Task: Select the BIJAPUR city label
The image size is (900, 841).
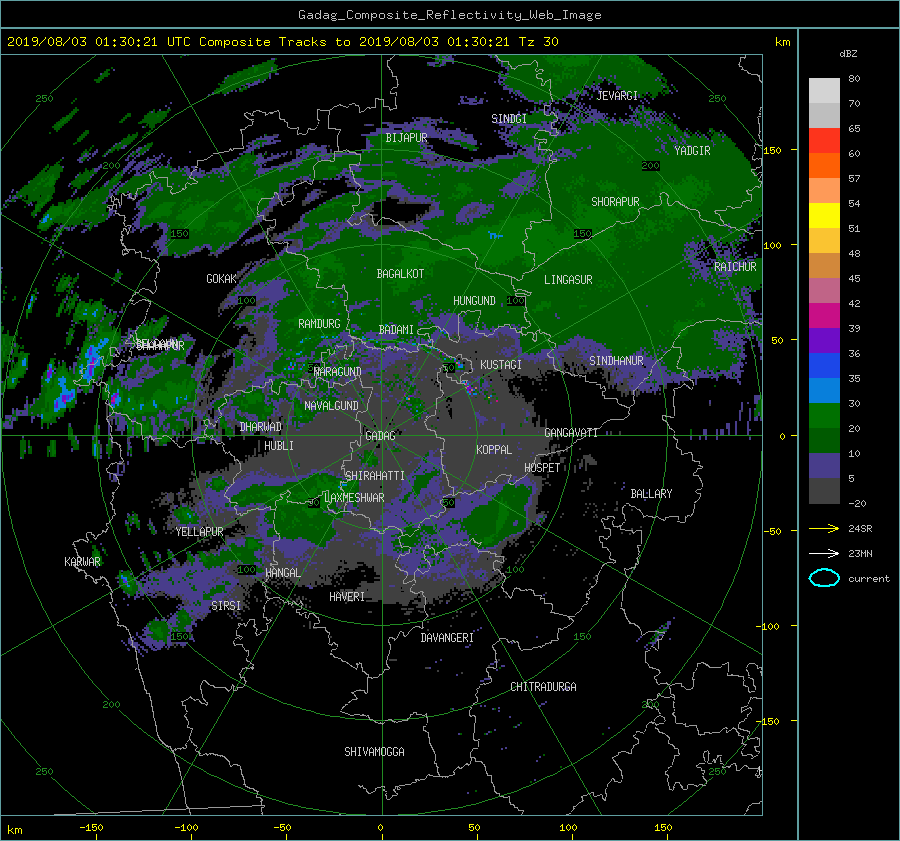Action: point(406,138)
